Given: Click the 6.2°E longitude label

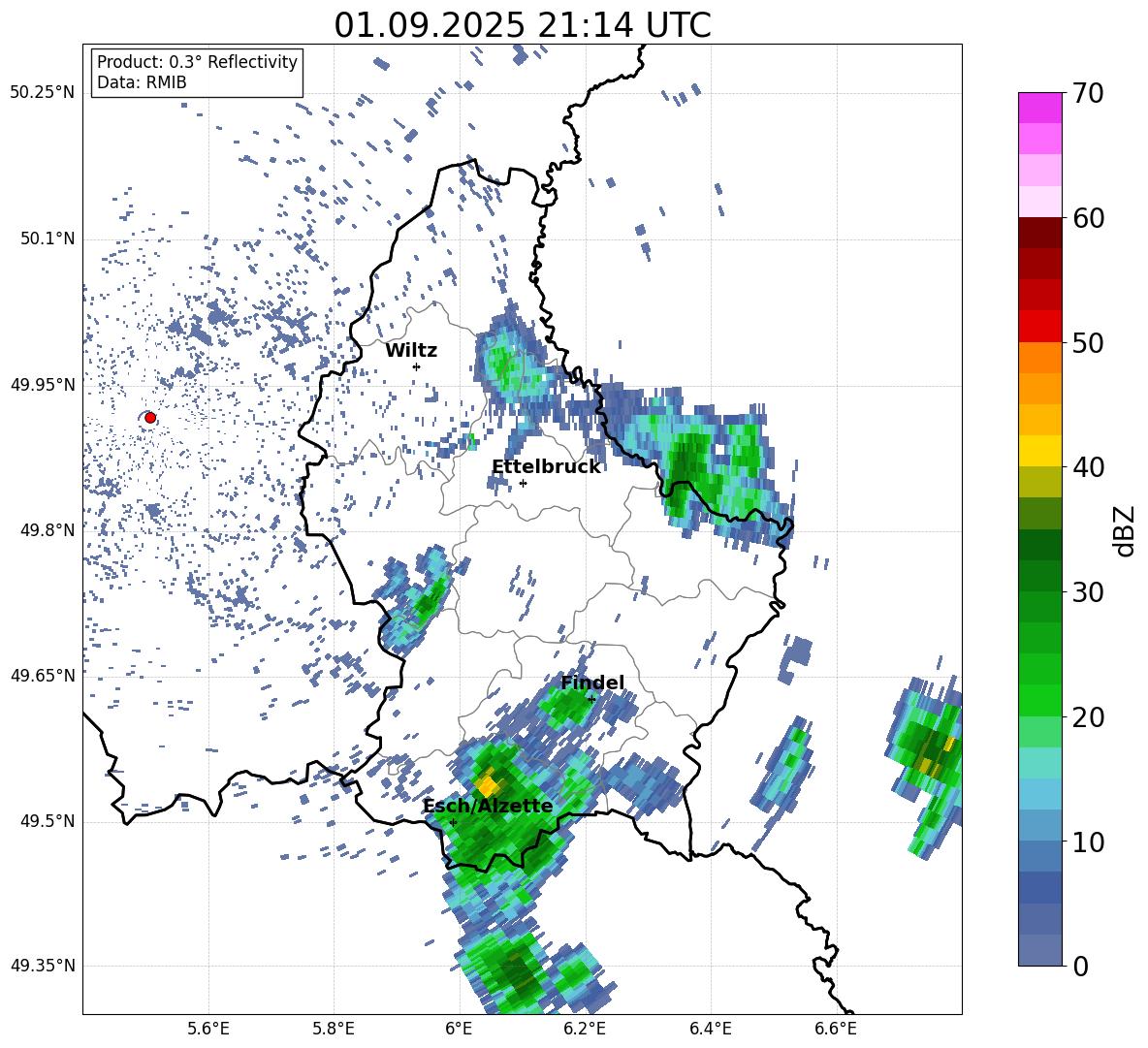Looking at the screenshot, I should tap(585, 1029).
